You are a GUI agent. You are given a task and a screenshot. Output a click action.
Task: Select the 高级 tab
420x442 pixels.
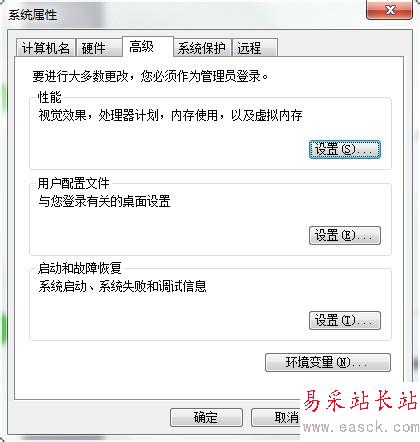click(148, 47)
